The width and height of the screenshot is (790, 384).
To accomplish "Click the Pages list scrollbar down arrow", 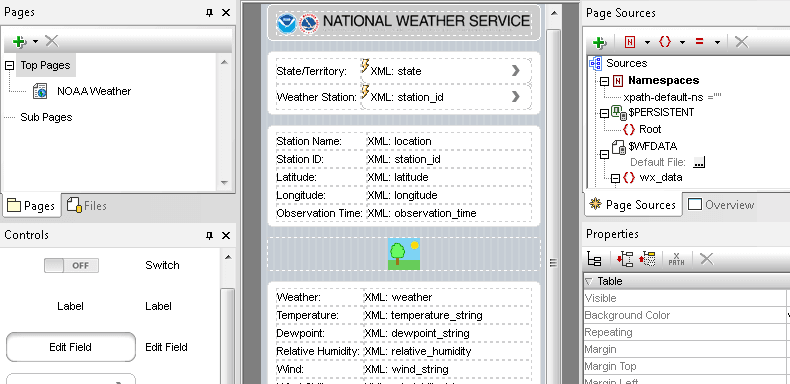I will [x=224, y=183].
